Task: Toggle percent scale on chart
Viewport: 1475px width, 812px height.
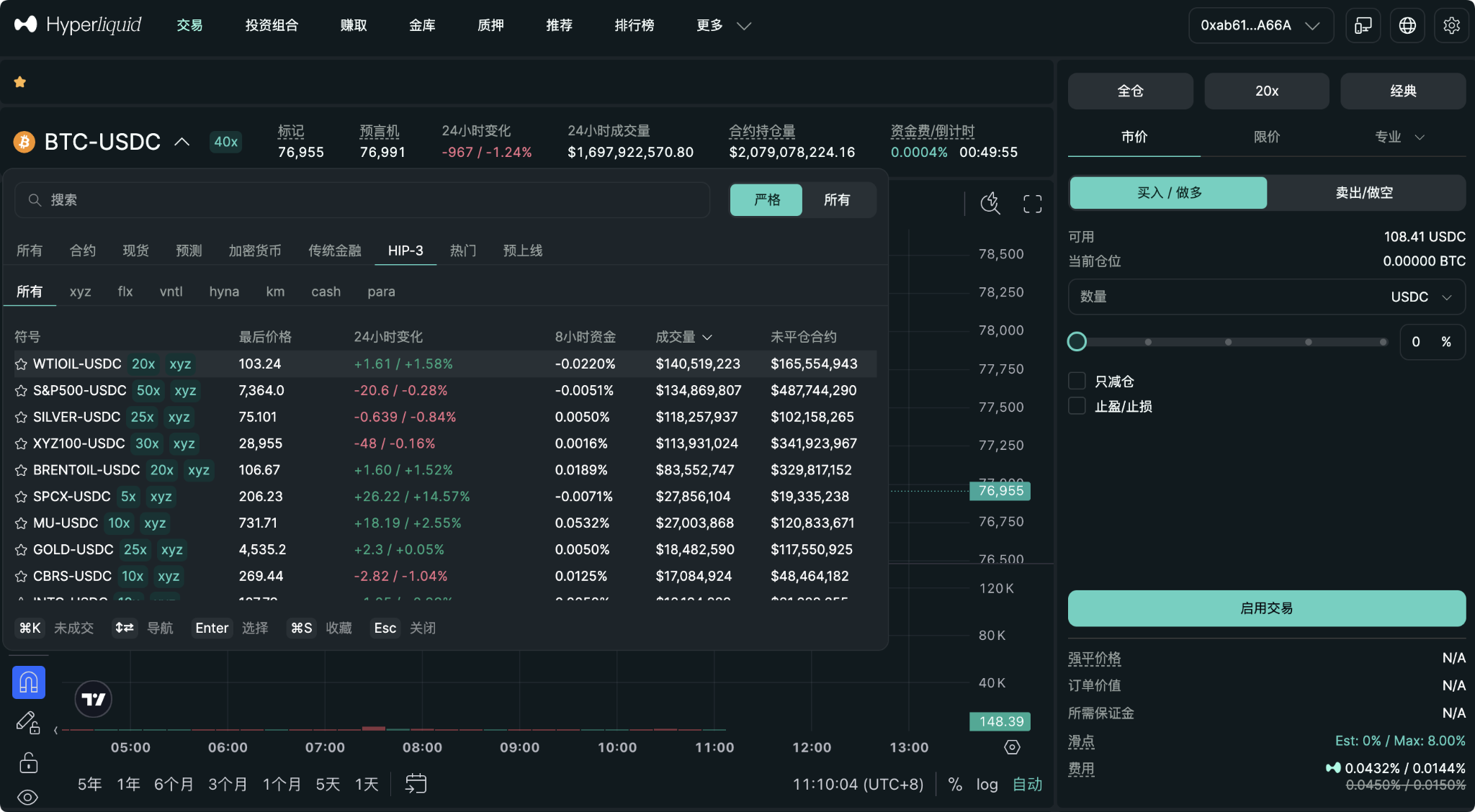Action: point(955,784)
